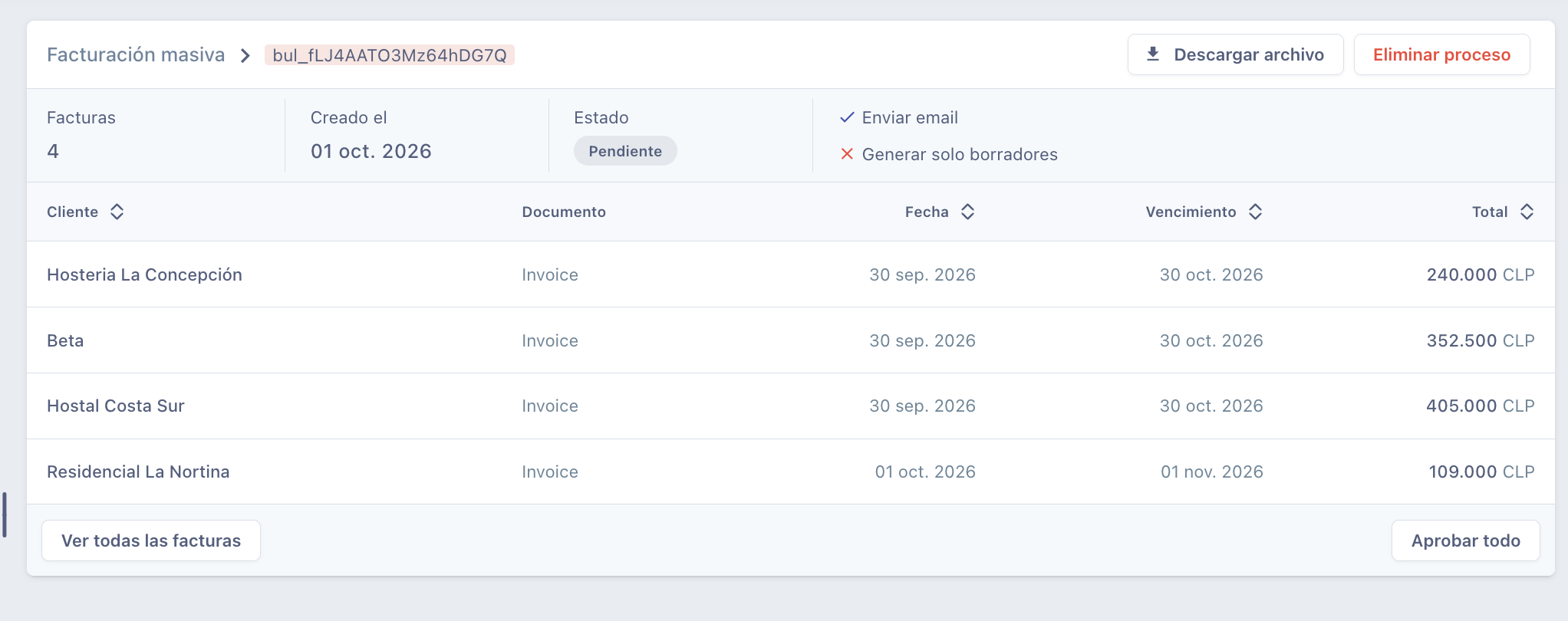Image resolution: width=1568 pixels, height=621 pixels.
Task: Select the Beta client row
Action: [x=791, y=340]
